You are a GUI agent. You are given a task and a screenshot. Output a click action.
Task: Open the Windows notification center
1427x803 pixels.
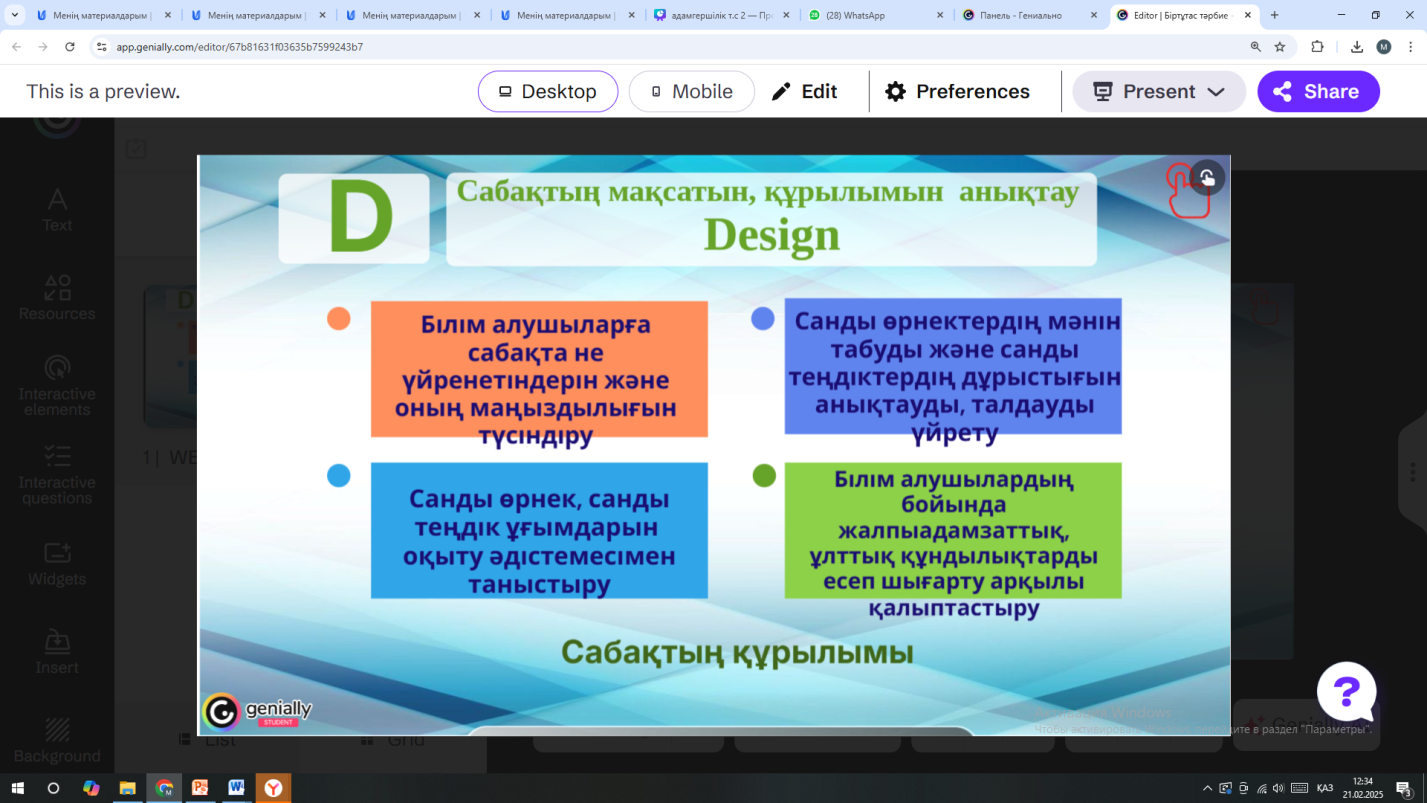pos(1404,788)
